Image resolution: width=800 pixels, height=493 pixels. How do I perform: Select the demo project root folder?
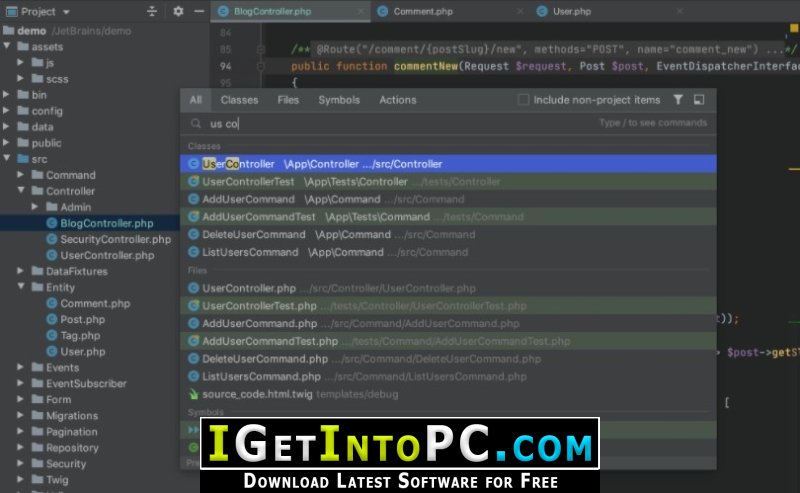32,31
